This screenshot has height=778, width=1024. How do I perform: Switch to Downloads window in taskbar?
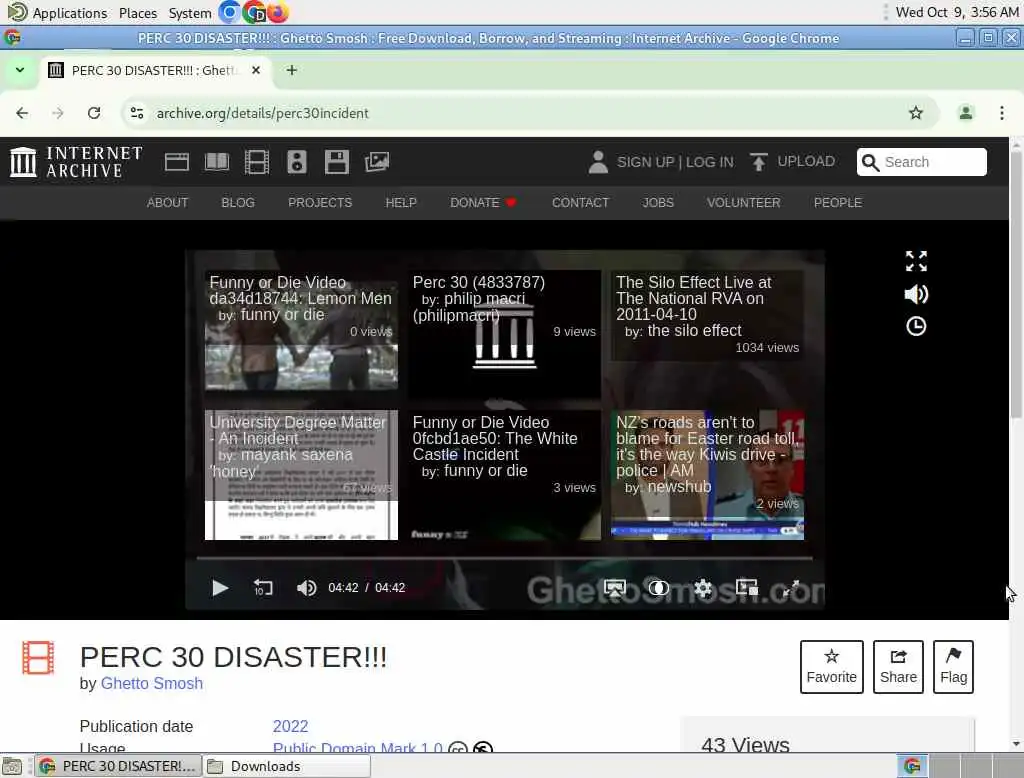[287, 766]
